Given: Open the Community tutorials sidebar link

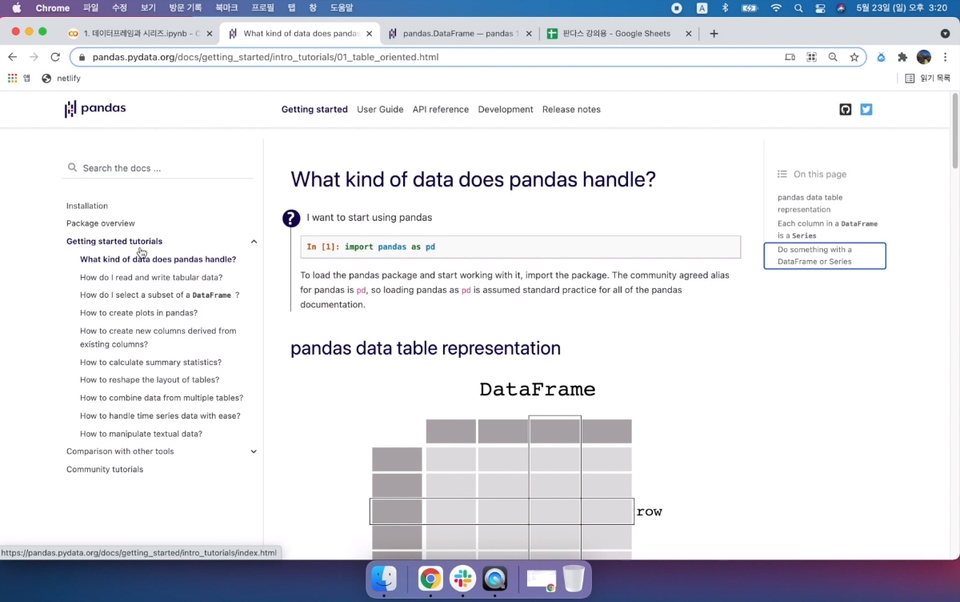Looking at the screenshot, I should coord(105,469).
